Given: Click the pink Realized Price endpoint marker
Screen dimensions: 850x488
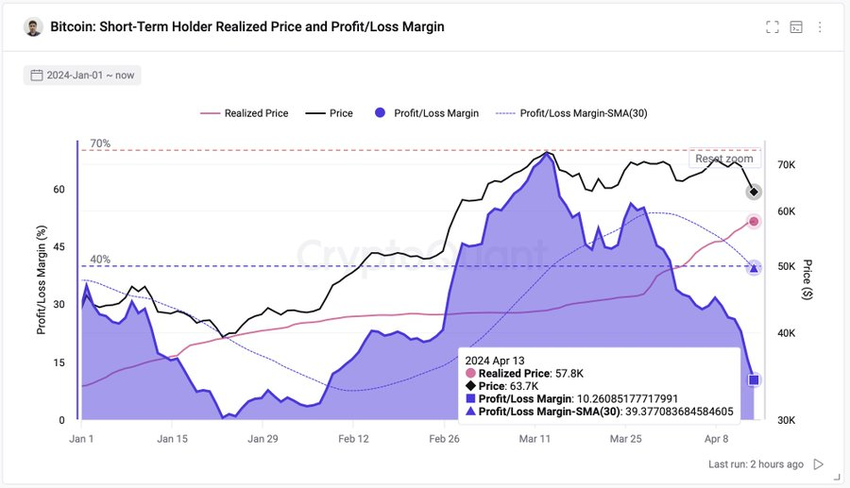Looking at the screenshot, I should pyautogui.click(x=754, y=221).
